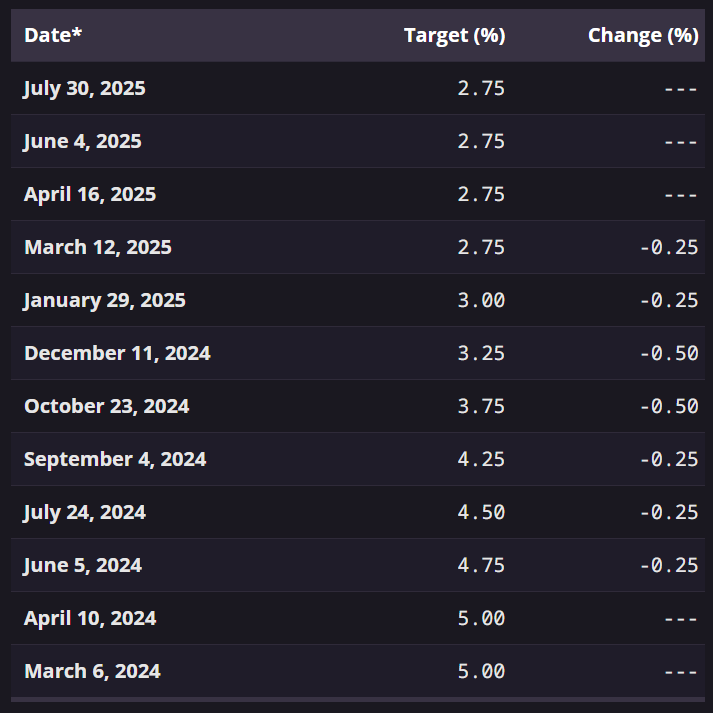Select the 3.25 target rate cell
The width and height of the screenshot is (713, 713).
click(481, 353)
